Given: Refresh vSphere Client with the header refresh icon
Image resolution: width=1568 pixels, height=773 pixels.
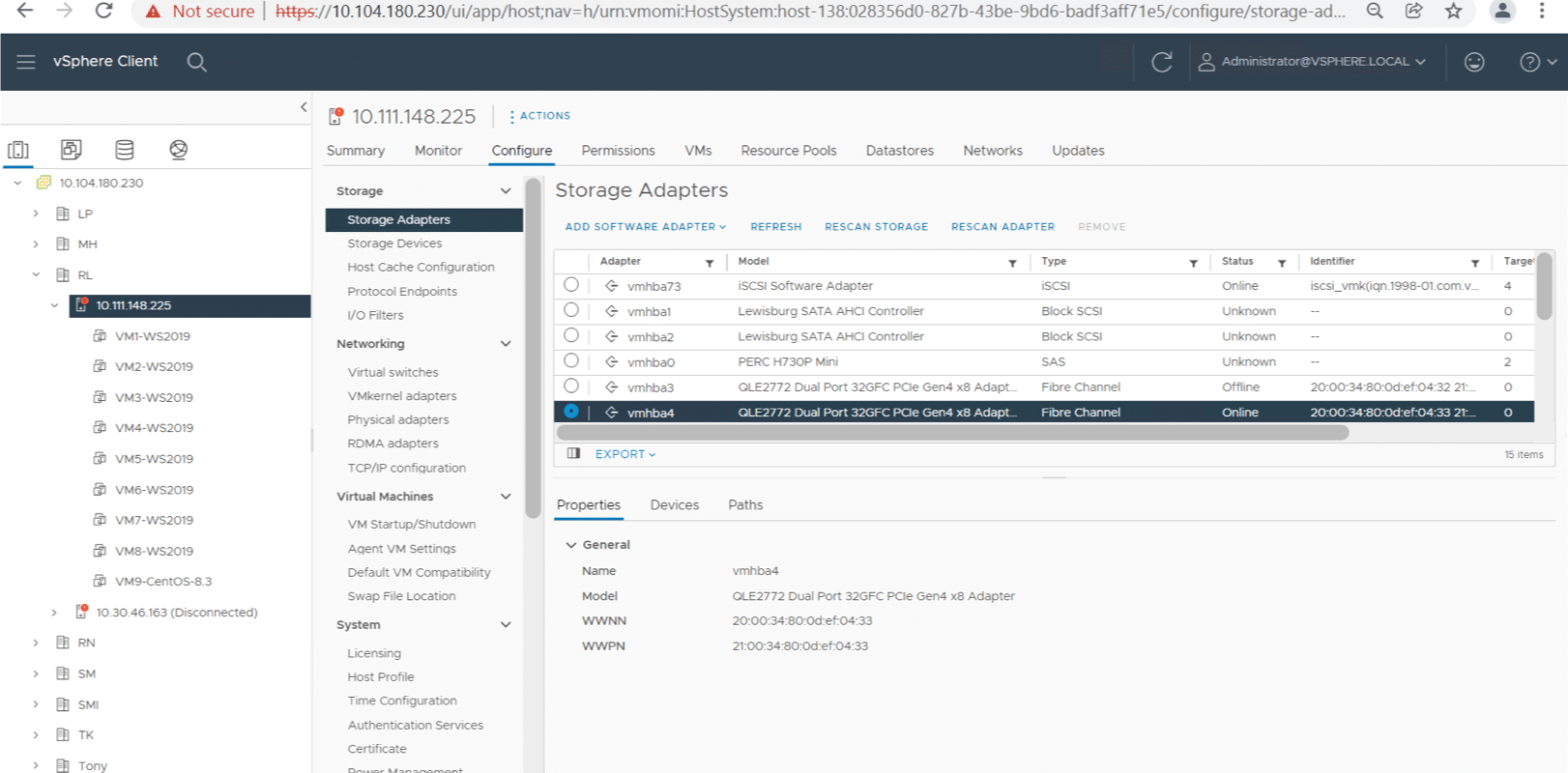Looking at the screenshot, I should (1162, 62).
